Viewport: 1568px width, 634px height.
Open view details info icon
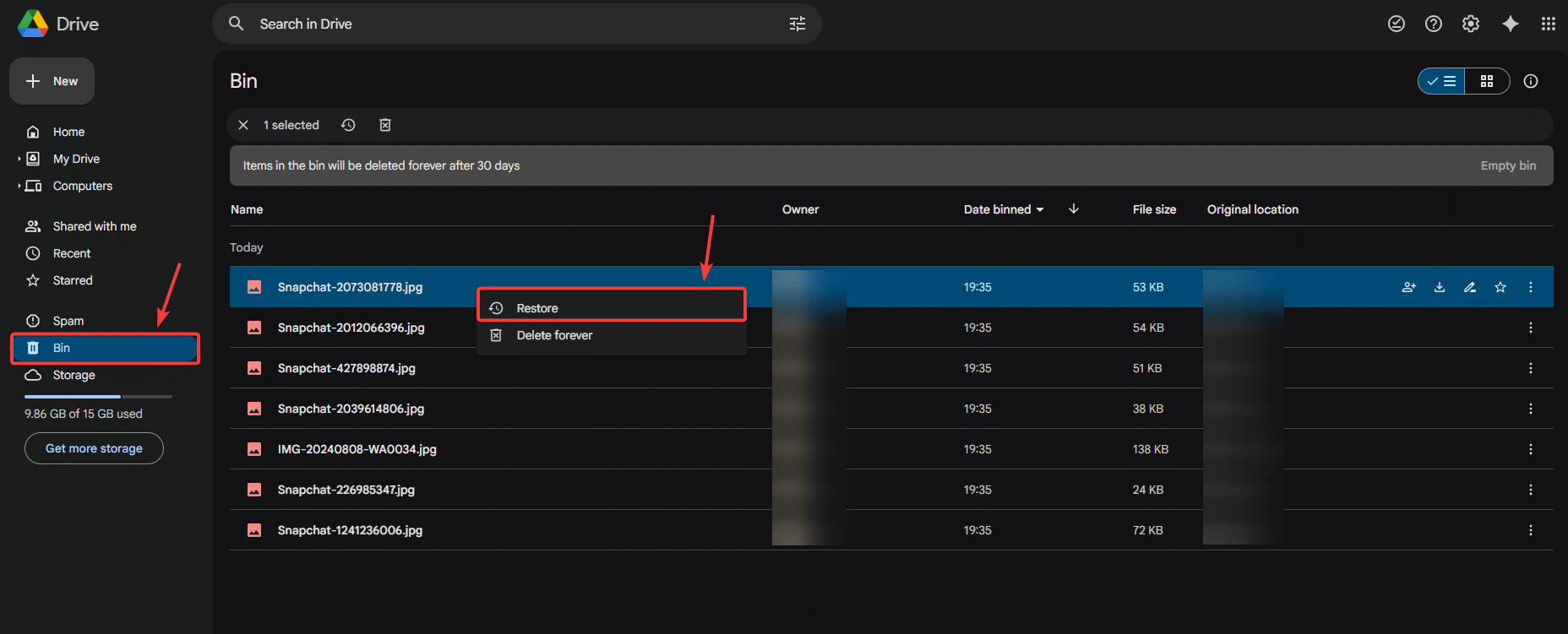pyautogui.click(x=1531, y=81)
